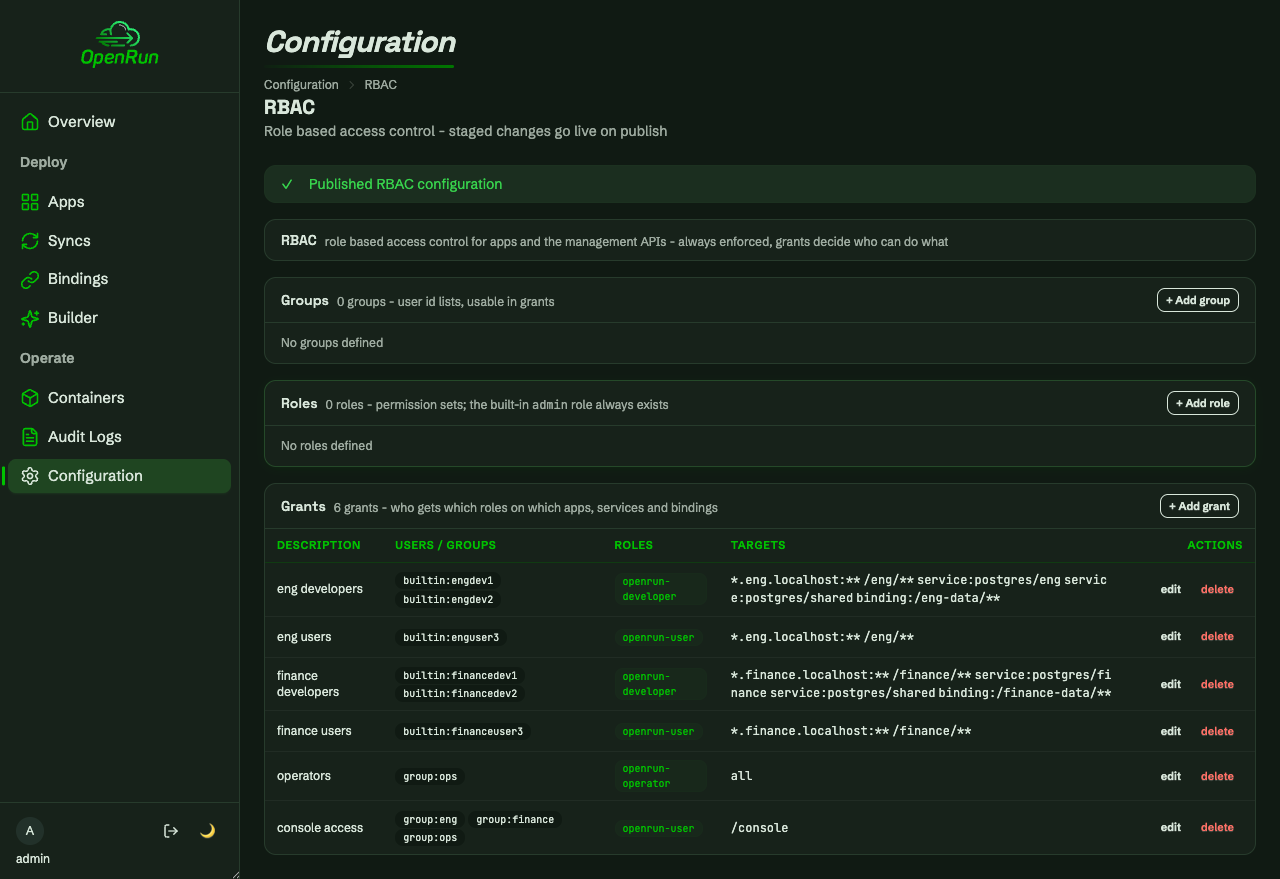The image size is (1280, 879).
Task: Edit the console access grant
Action: pos(1171,827)
